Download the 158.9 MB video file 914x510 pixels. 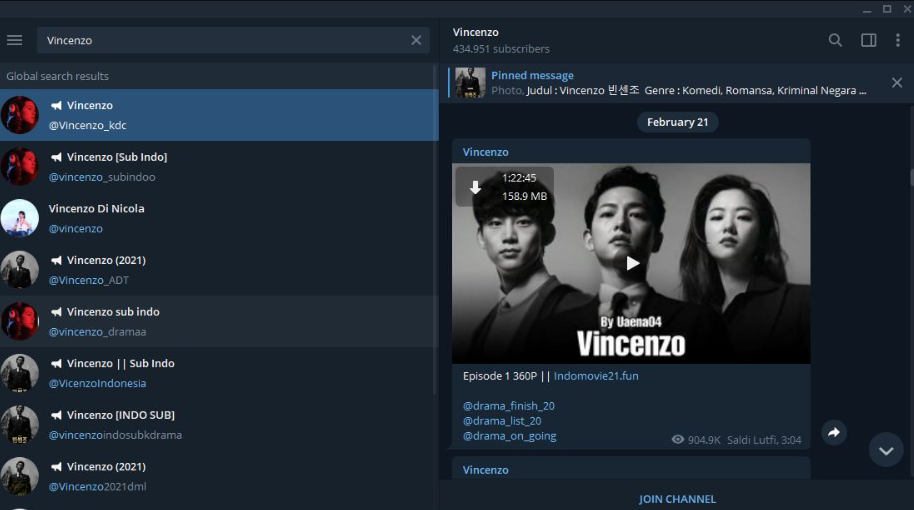(475, 187)
